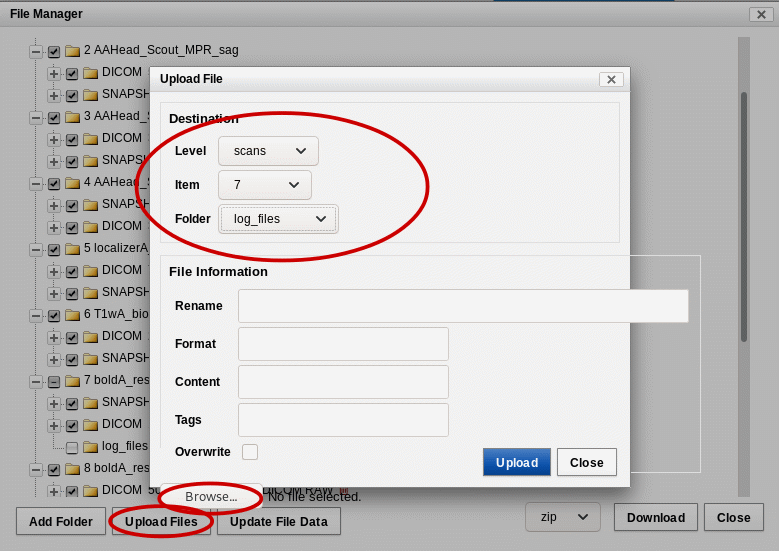This screenshot has width=779, height=551.
Task: Click folder icon of 7 boldA scan
Action: [x=72, y=380]
